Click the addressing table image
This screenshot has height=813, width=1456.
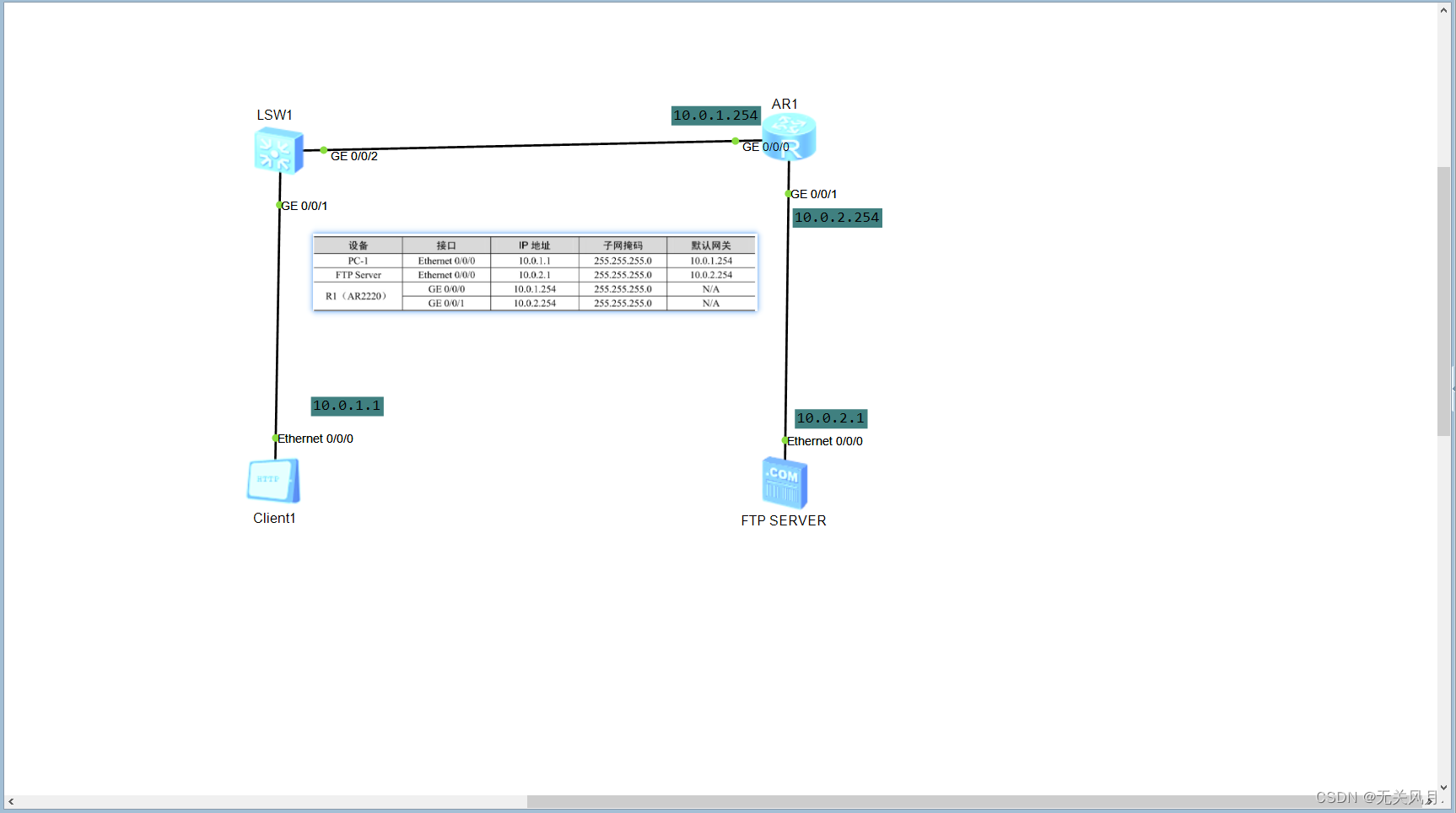pos(535,273)
